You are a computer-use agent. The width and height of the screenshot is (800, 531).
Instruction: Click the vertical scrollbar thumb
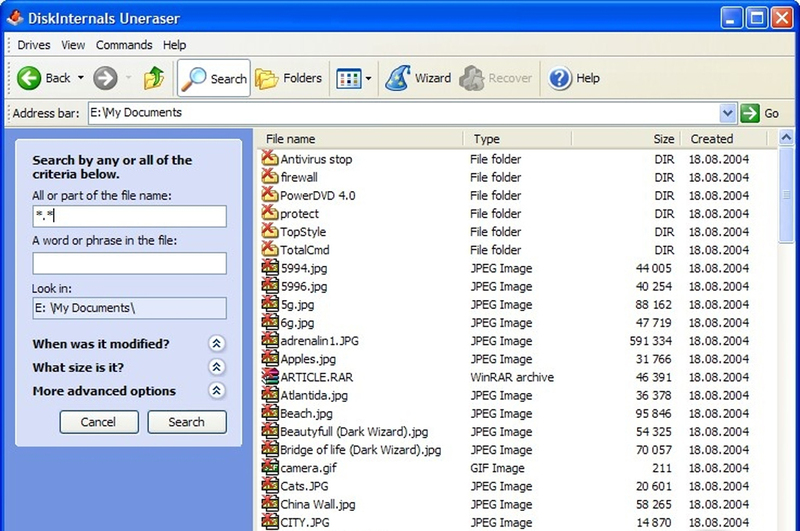(786, 195)
